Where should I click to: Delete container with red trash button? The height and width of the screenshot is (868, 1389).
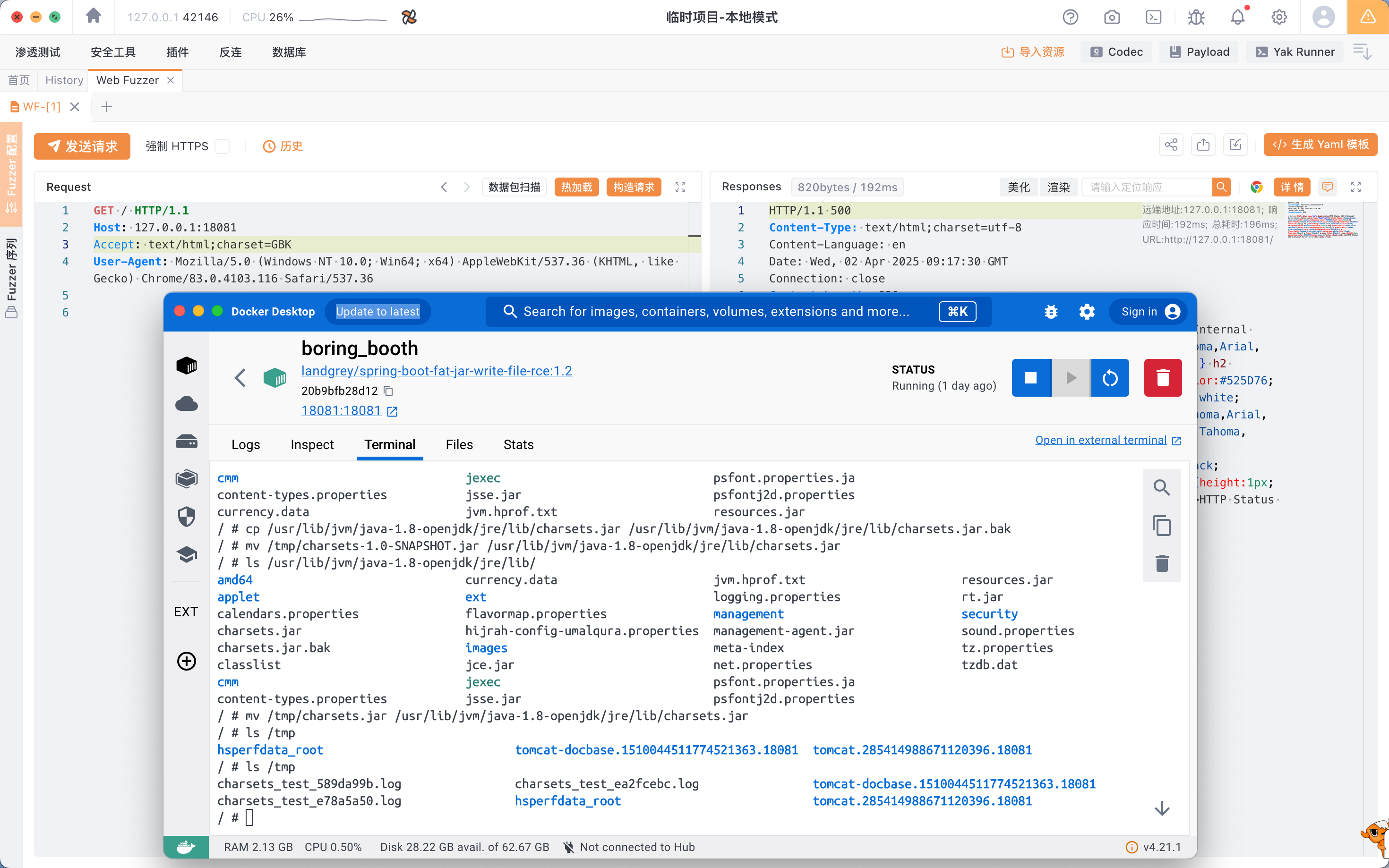[1162, 378]
